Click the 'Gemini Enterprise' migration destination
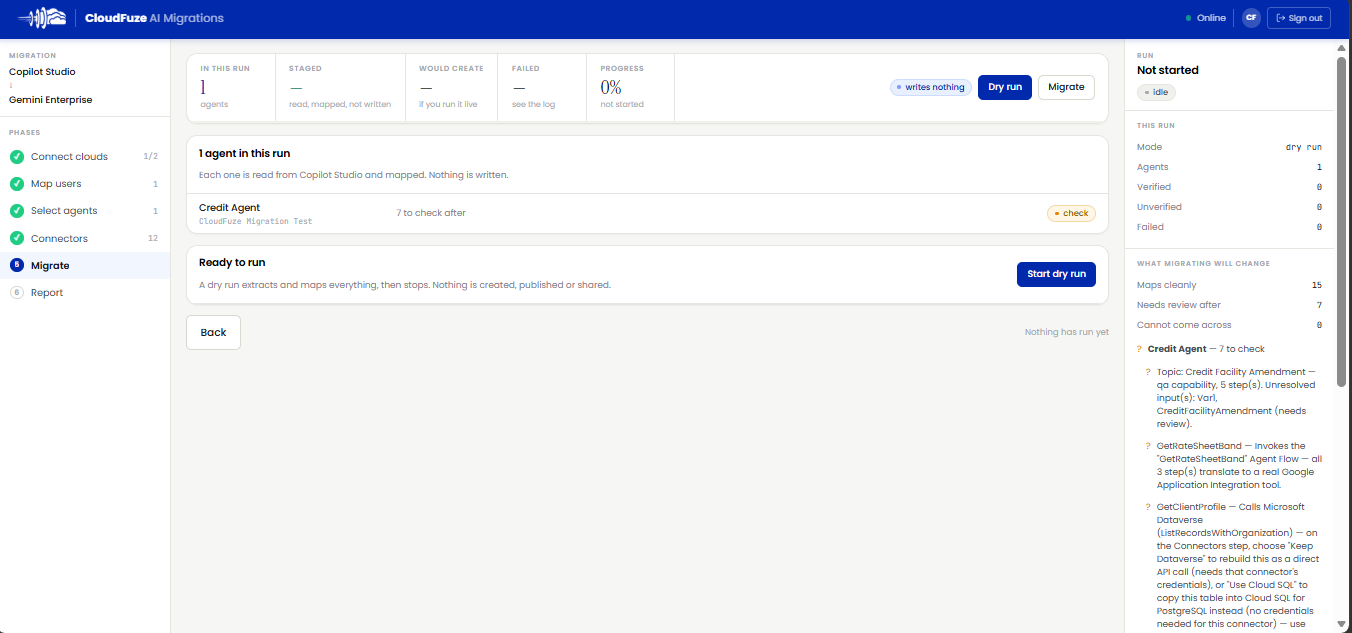The height and width of the screenshot is (633, 1352). tap(50, 100)
